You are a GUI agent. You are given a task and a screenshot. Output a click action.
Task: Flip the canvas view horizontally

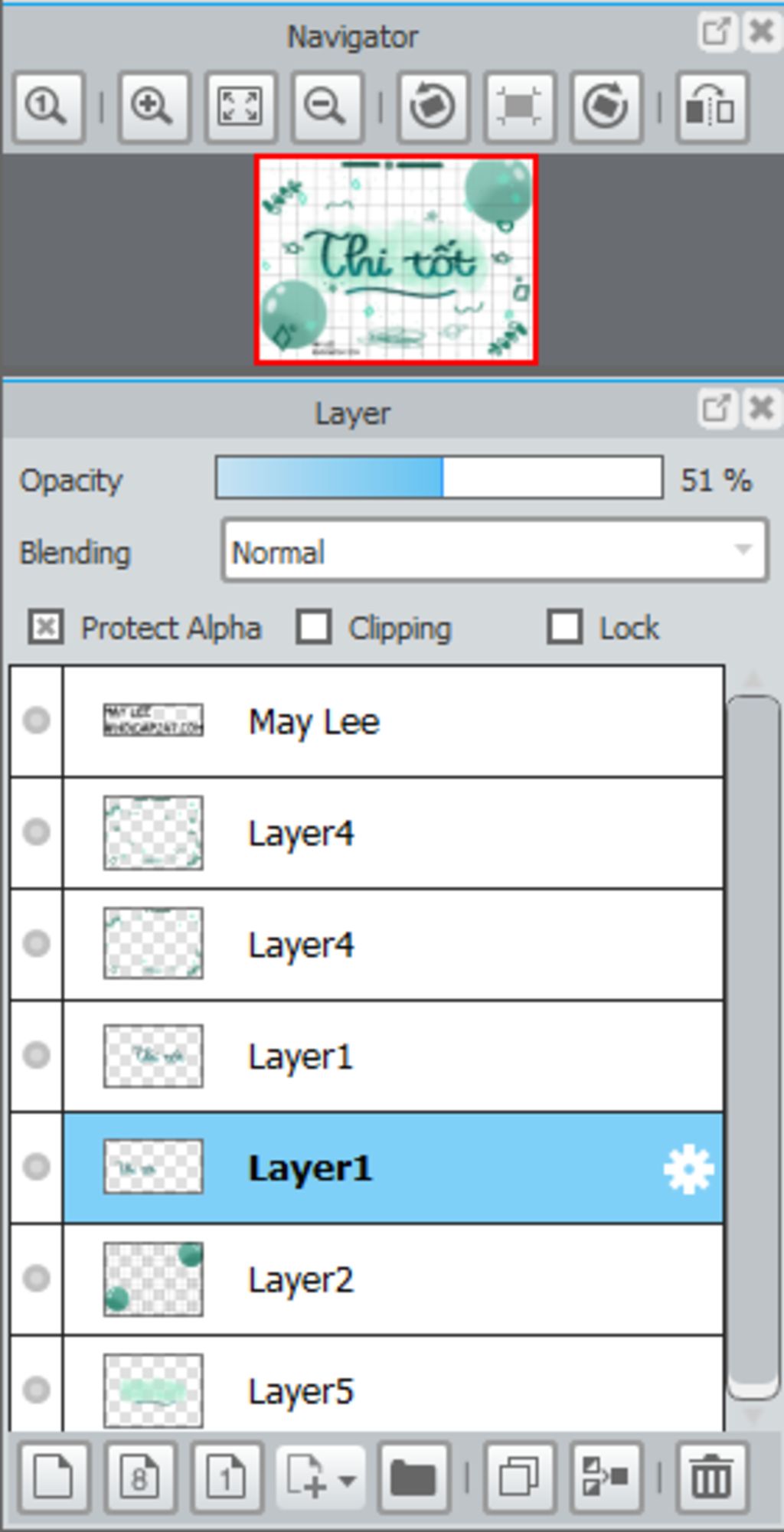tap(711, 106)
